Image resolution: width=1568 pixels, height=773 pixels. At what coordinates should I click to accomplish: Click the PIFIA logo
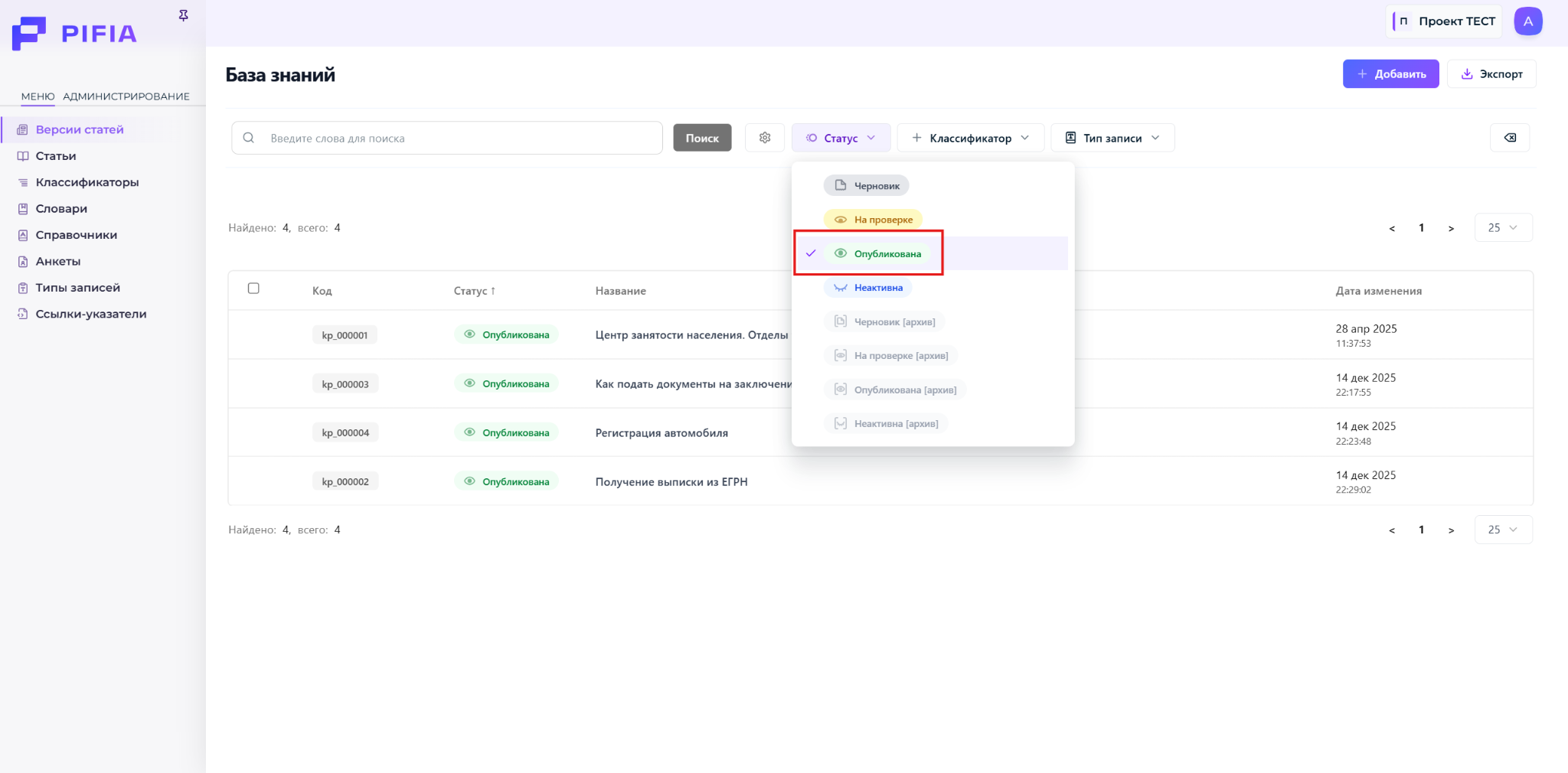75,33
